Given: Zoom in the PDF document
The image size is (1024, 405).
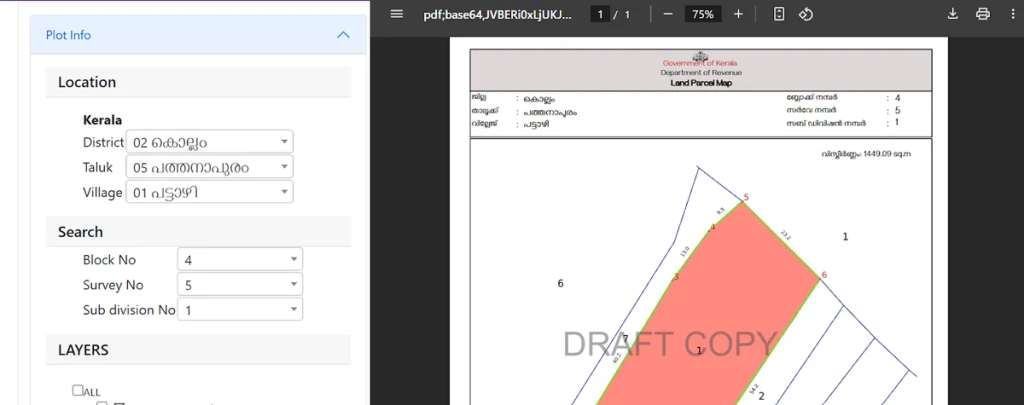Looking at the screenshot, I should click(x=738, y=14).
